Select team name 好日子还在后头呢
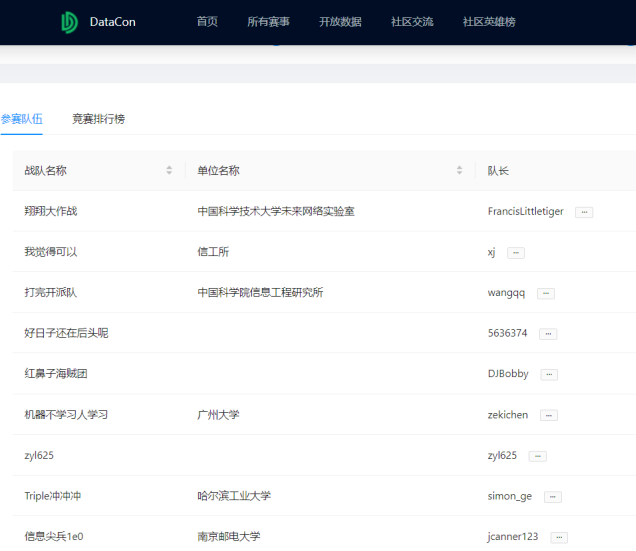The image size is (636, 551). pos(67,333)
